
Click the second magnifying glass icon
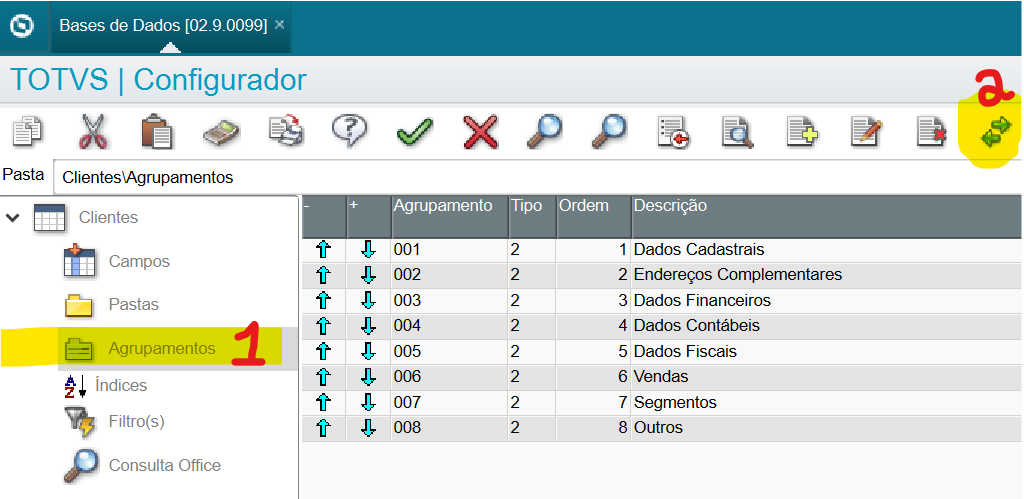coord(609,131)
